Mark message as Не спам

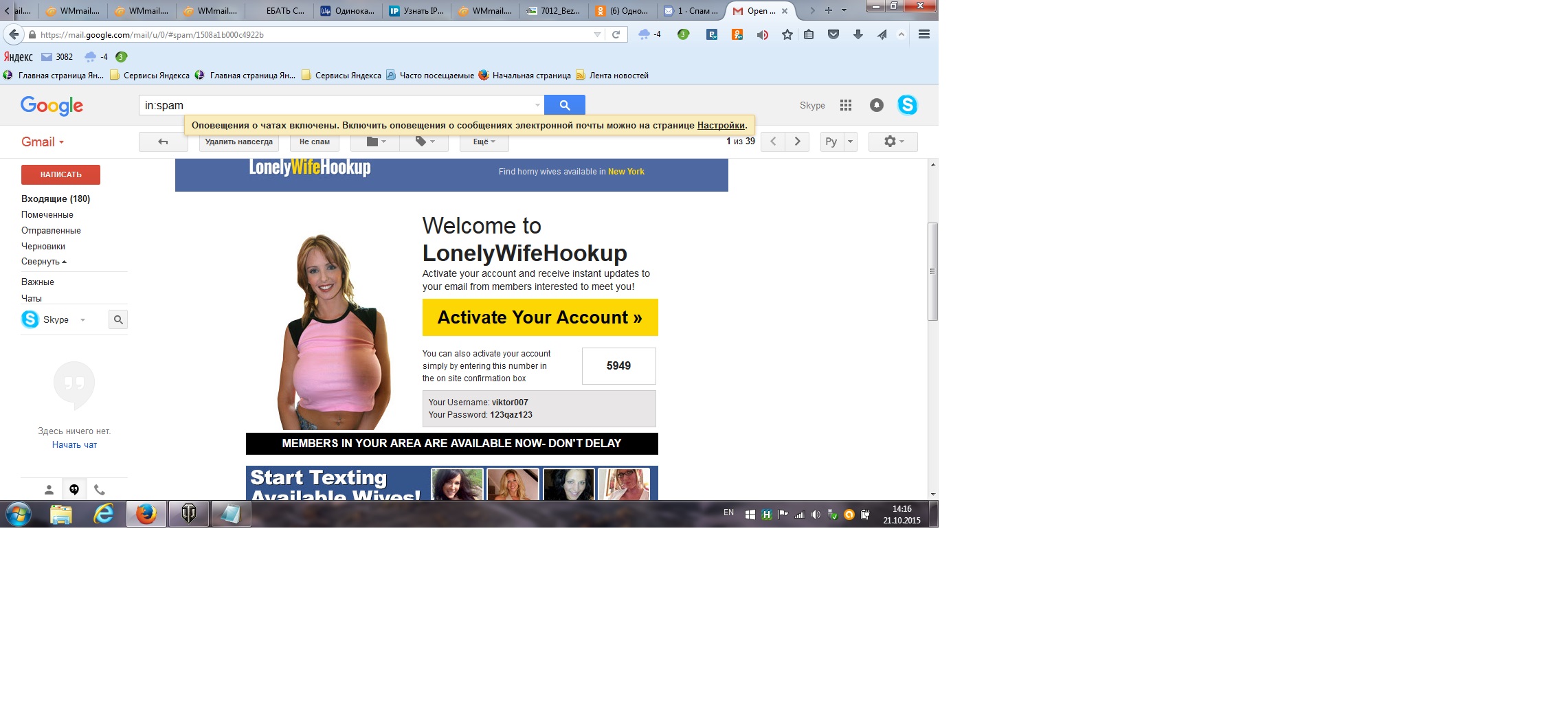[314, 142]
